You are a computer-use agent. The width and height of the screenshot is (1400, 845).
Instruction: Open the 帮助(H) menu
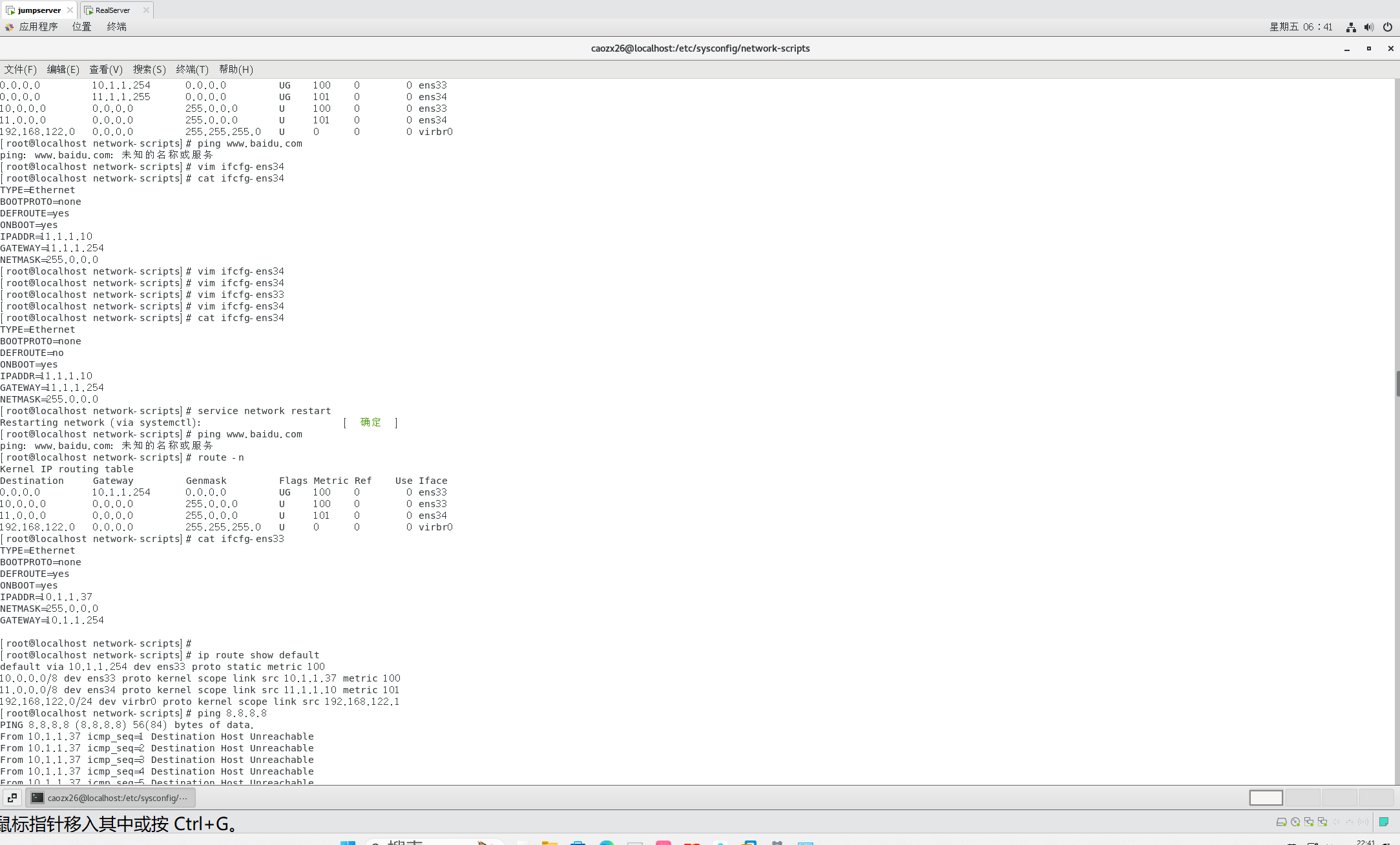[236, 69]
